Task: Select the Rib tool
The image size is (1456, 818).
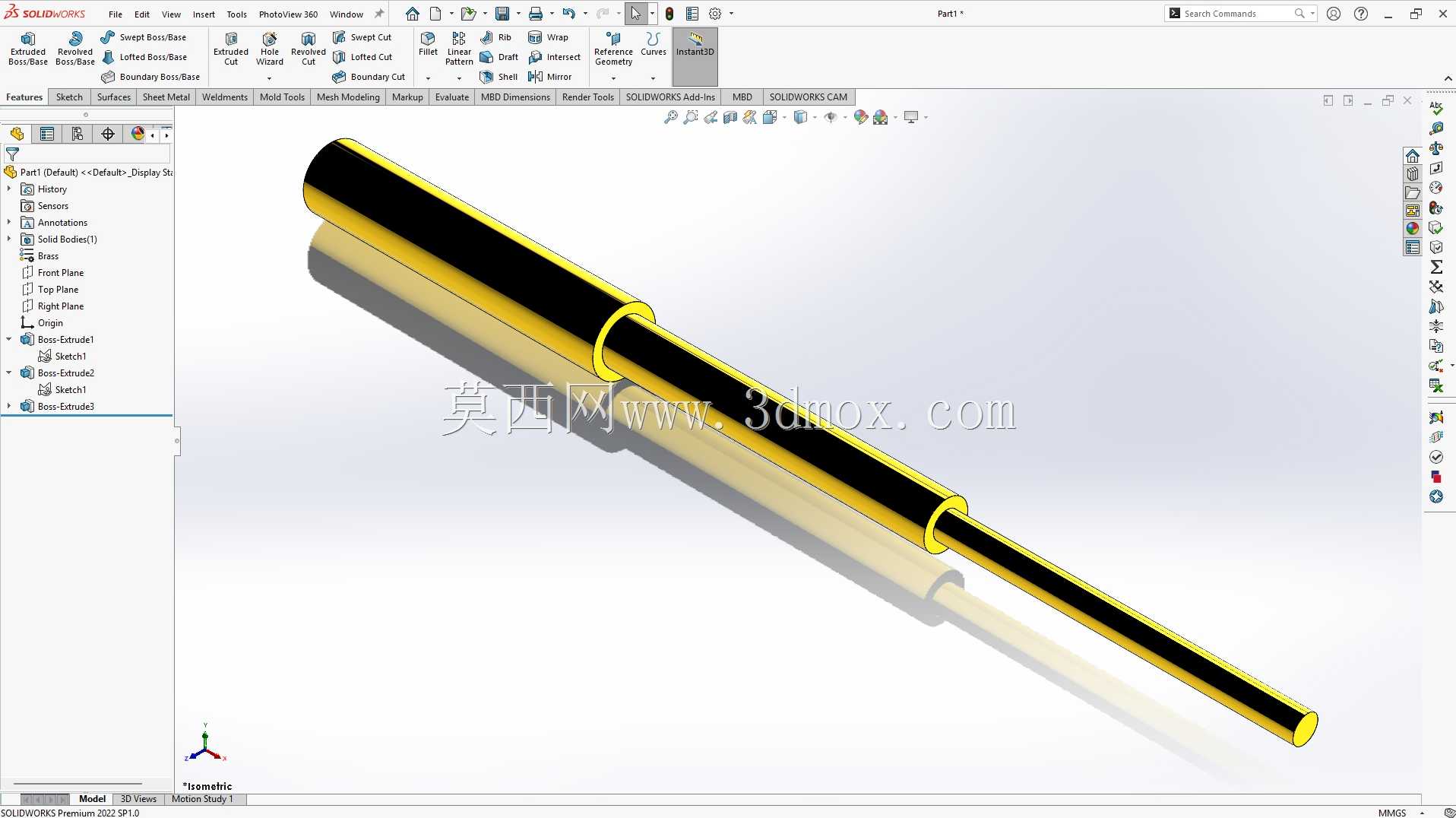Action: click(x=496, y=37)
